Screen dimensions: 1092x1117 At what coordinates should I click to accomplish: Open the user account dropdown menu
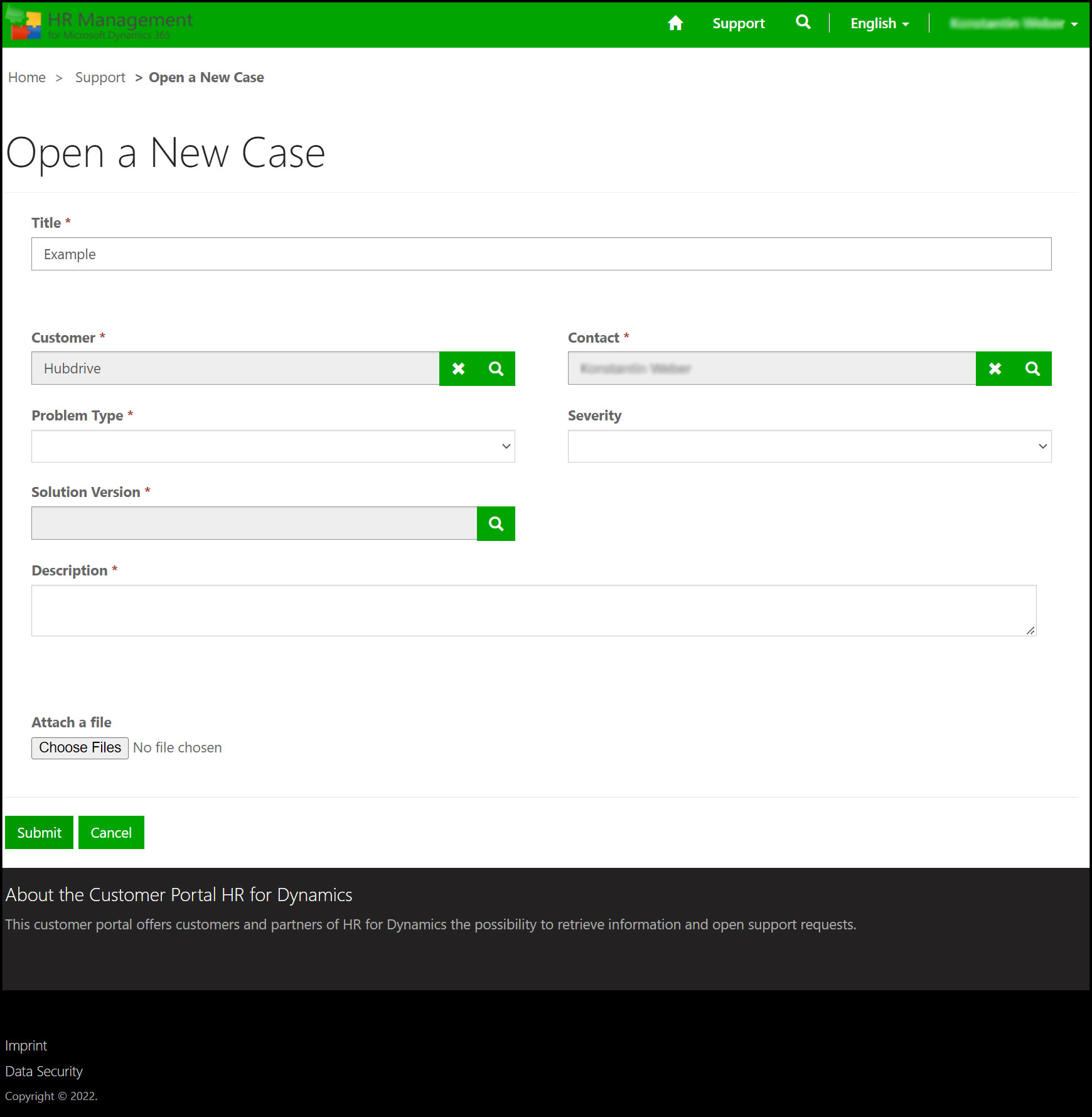[1013, 24]
